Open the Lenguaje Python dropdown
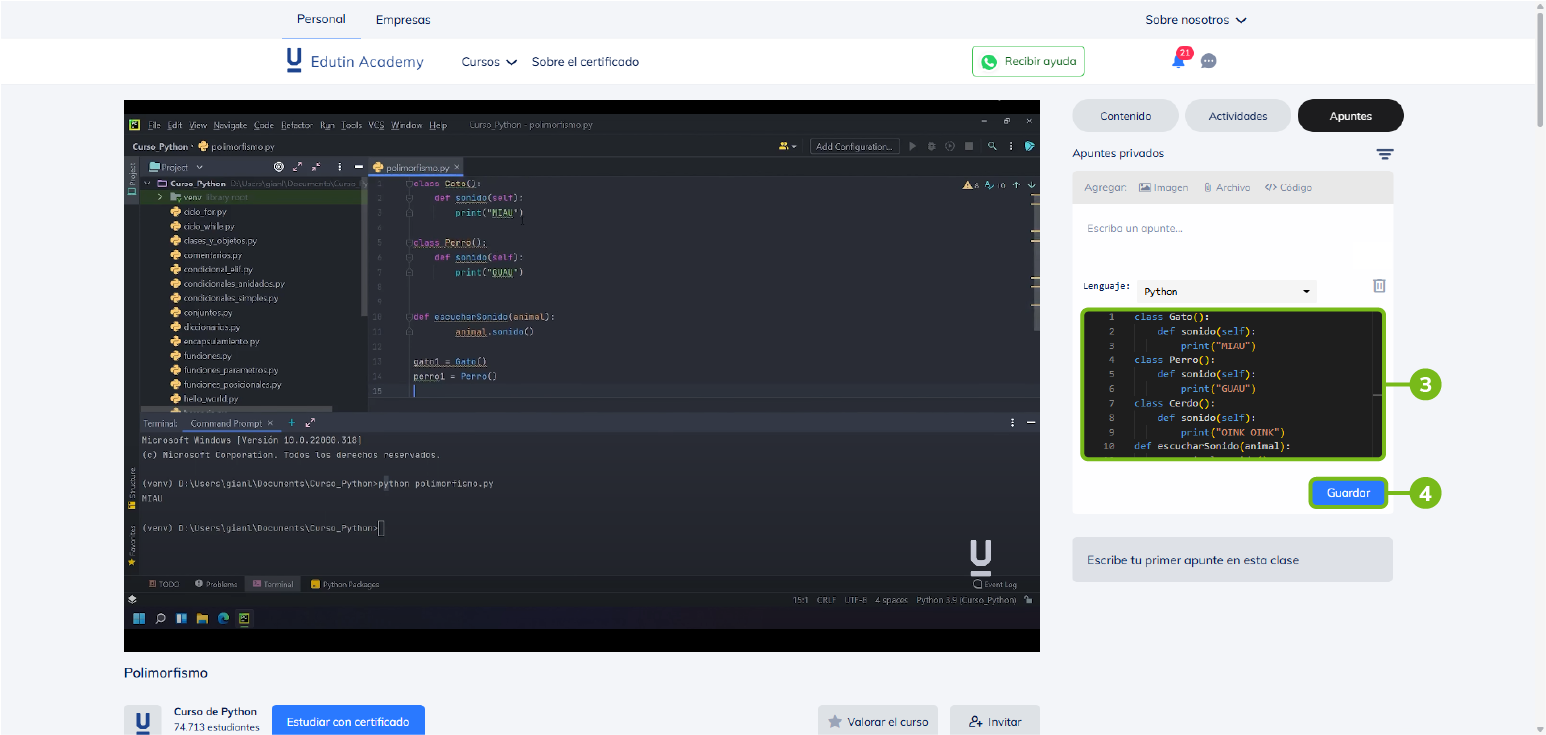Image resolution: width=1546 pixels, height=735 pixels. point(1226,292)
